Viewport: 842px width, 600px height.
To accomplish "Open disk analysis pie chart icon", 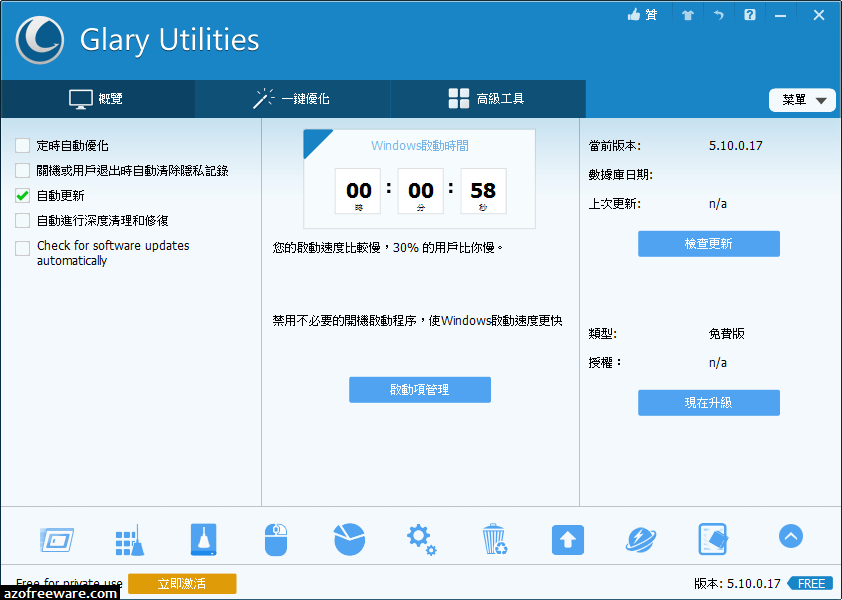I will pos(349,539).
